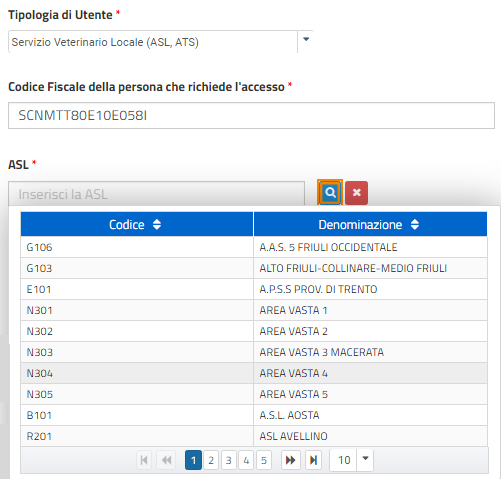The width and height of the screenshot is (501, 479).
Task: Open page 5 of results
Action: click(264, 460)
